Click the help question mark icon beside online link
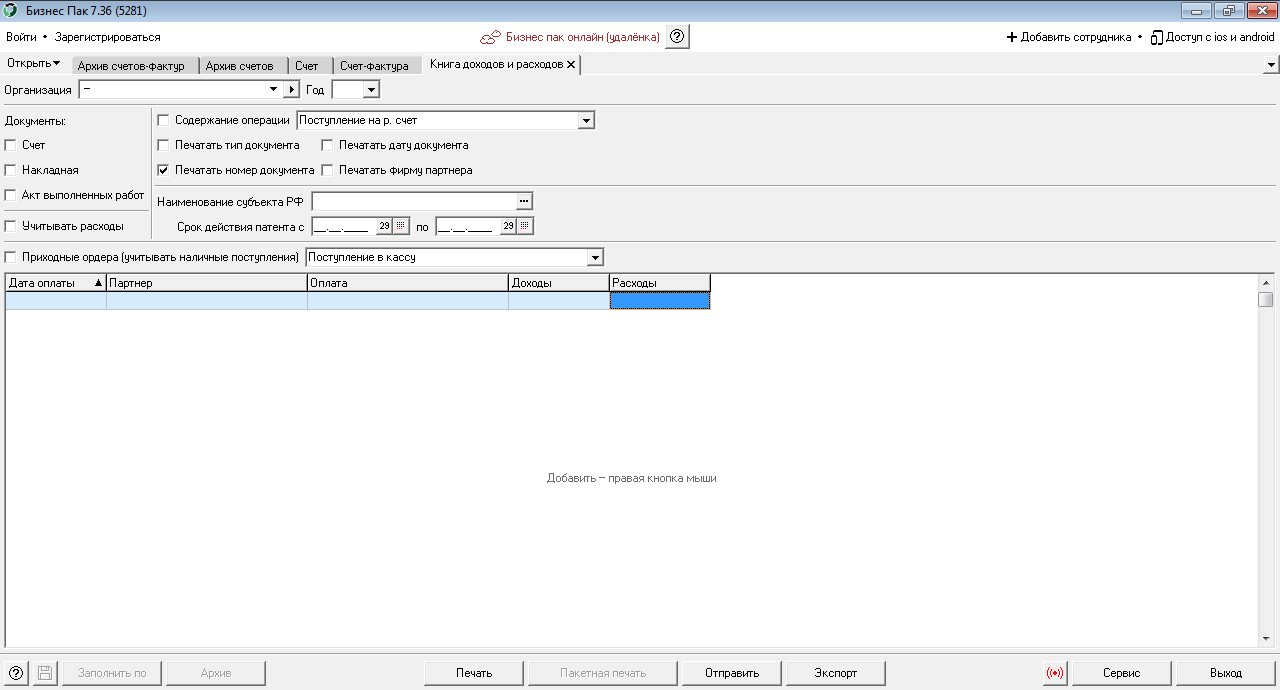Viewport: 1280px width, 690px height. 677,37
